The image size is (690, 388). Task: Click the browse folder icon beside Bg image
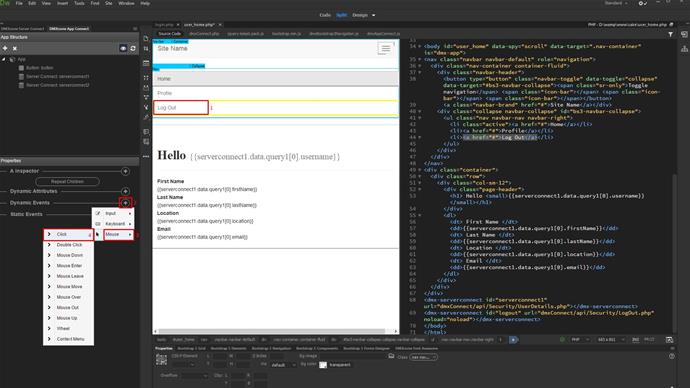pyautogui.click(x=391, y=356)
